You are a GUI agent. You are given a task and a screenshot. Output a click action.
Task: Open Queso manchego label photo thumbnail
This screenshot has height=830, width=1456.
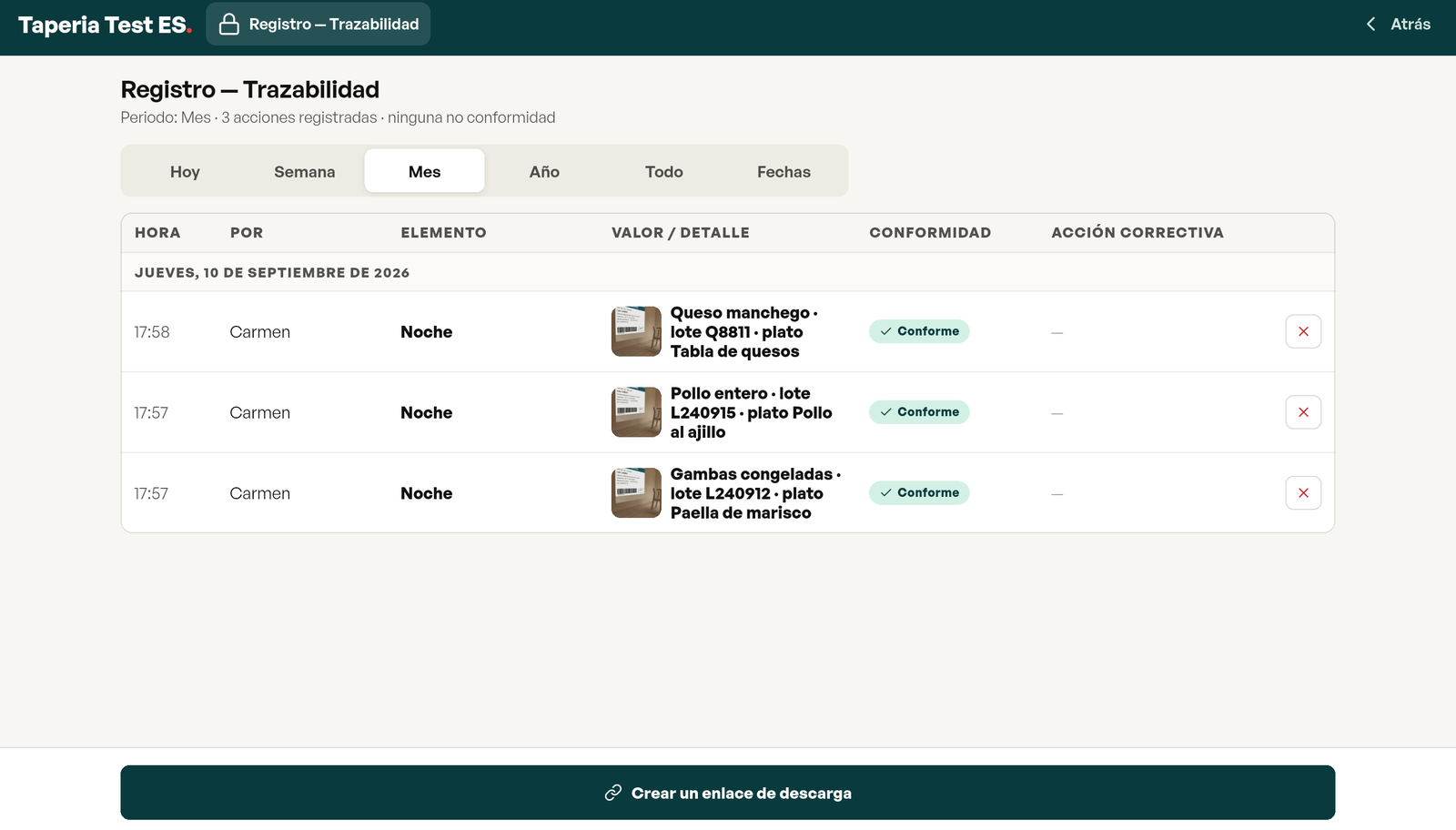tap(636, 331)
